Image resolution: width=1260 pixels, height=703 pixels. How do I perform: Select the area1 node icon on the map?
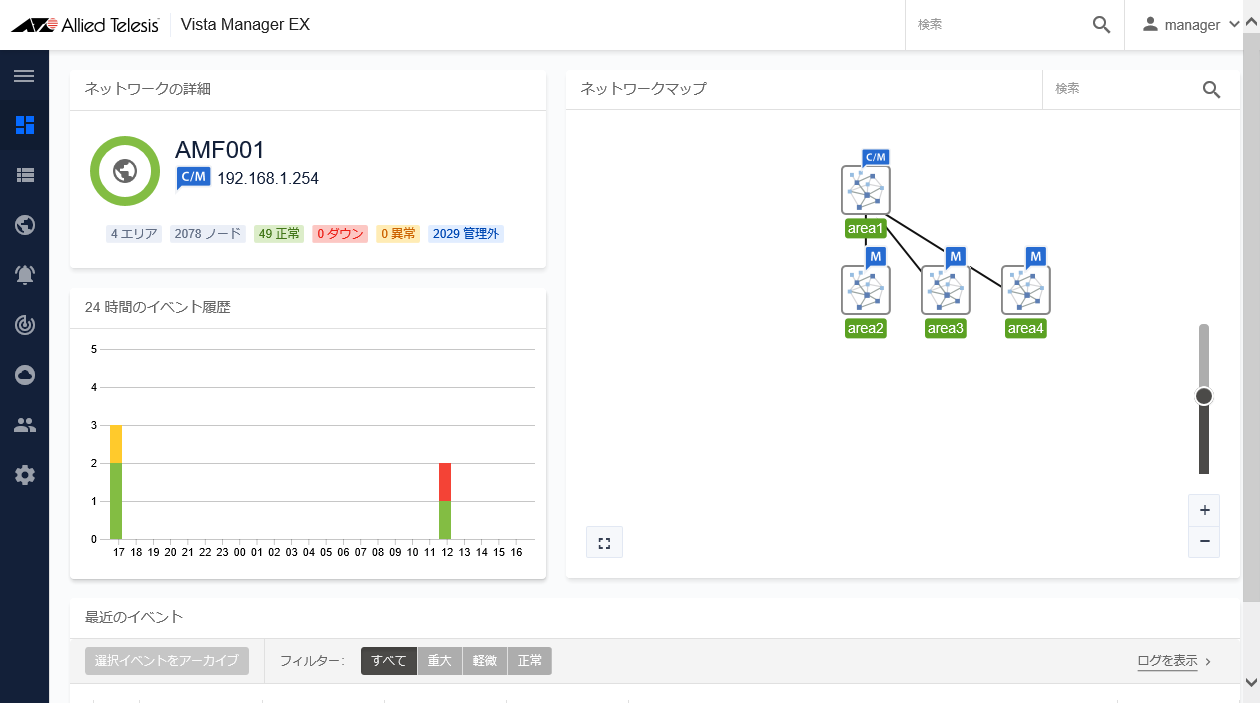click(866, 190)
